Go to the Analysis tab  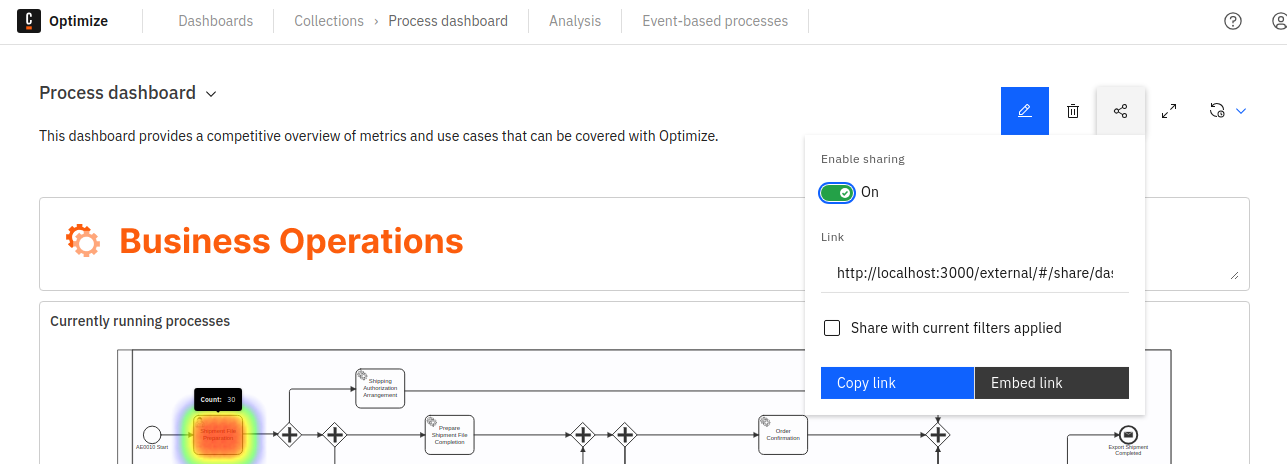coord(575,21)
